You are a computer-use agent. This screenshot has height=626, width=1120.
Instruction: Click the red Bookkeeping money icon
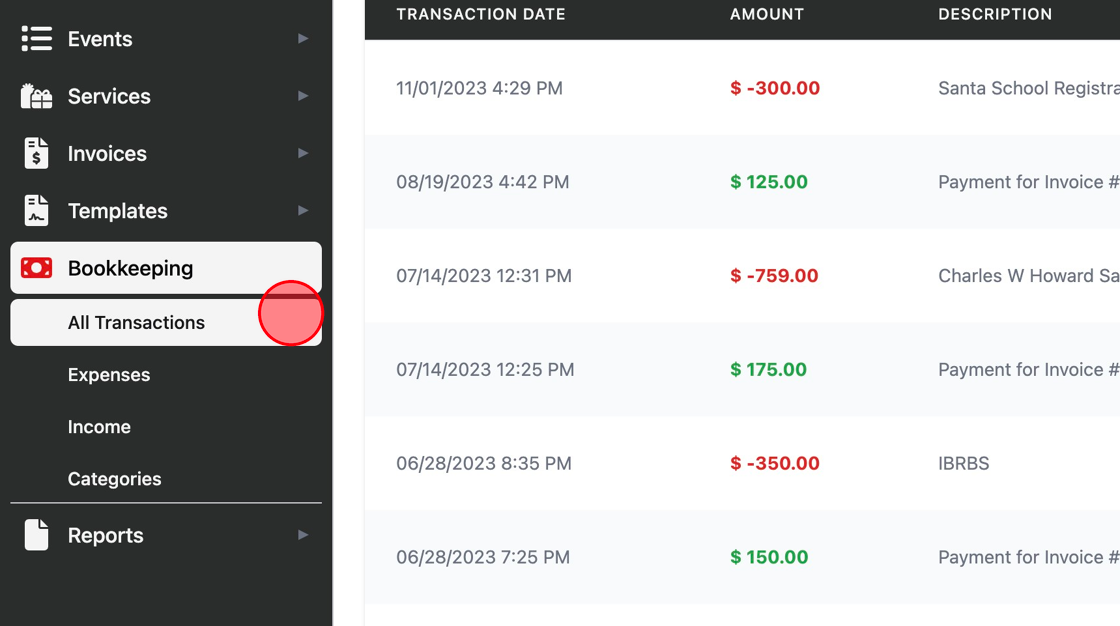point(36,268)
